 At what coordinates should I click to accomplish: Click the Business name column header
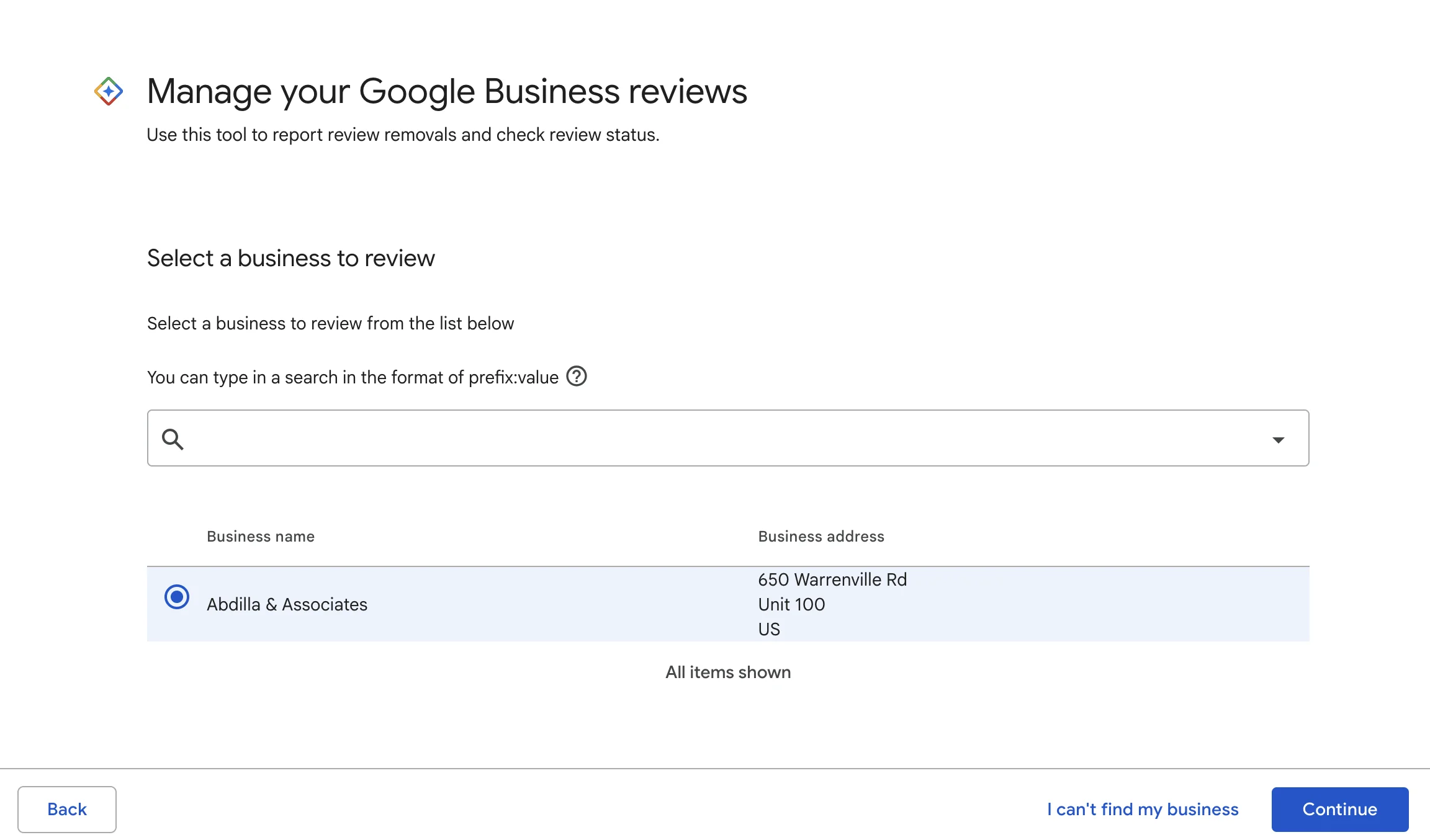[260, 536]
